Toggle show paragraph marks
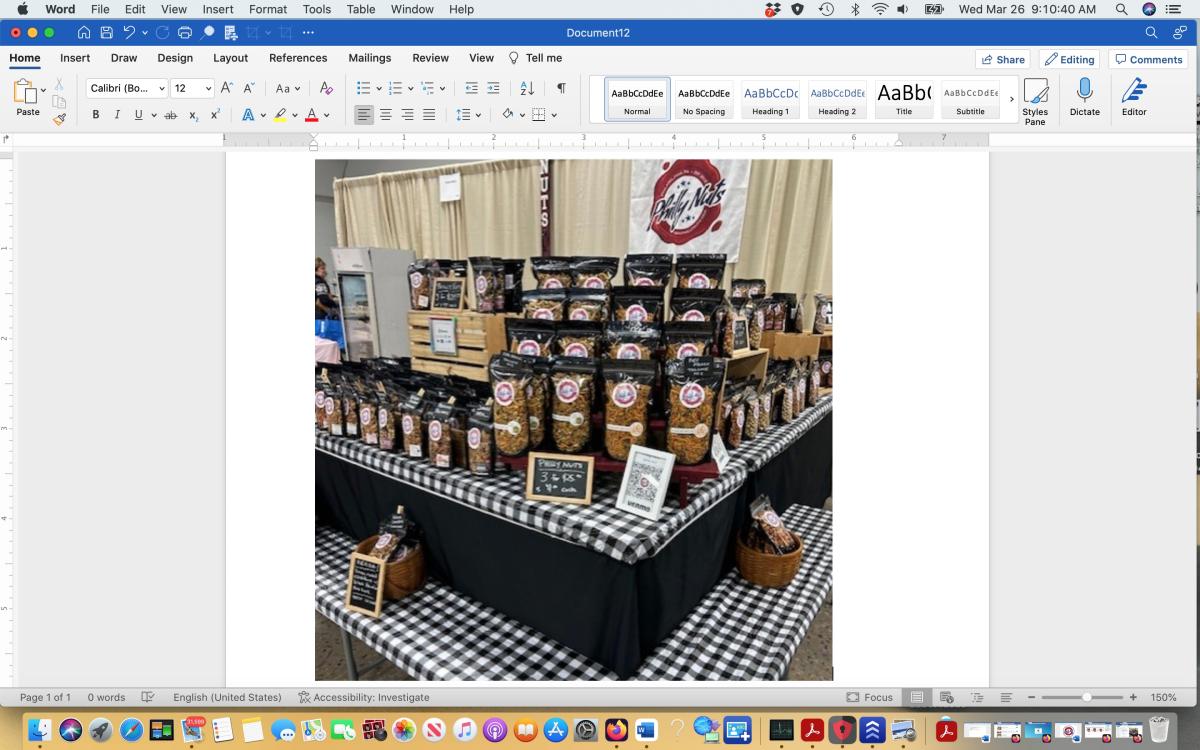This screenshot has height=750, width=1200. tap(561, 88)
